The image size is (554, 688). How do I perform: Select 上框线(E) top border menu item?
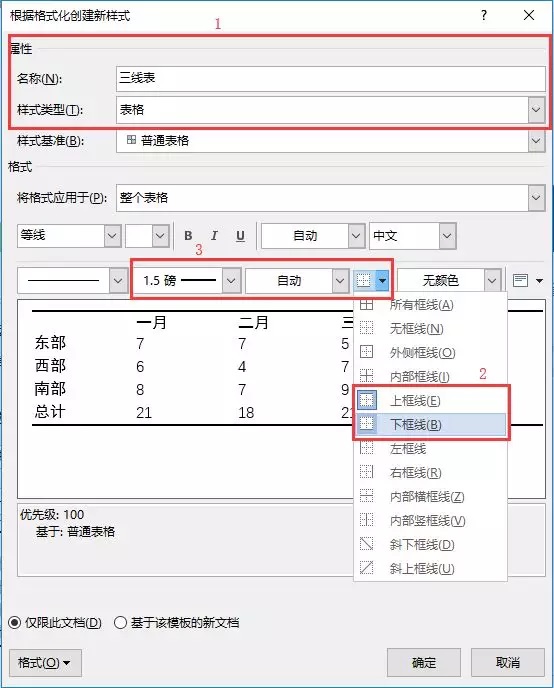430,400
